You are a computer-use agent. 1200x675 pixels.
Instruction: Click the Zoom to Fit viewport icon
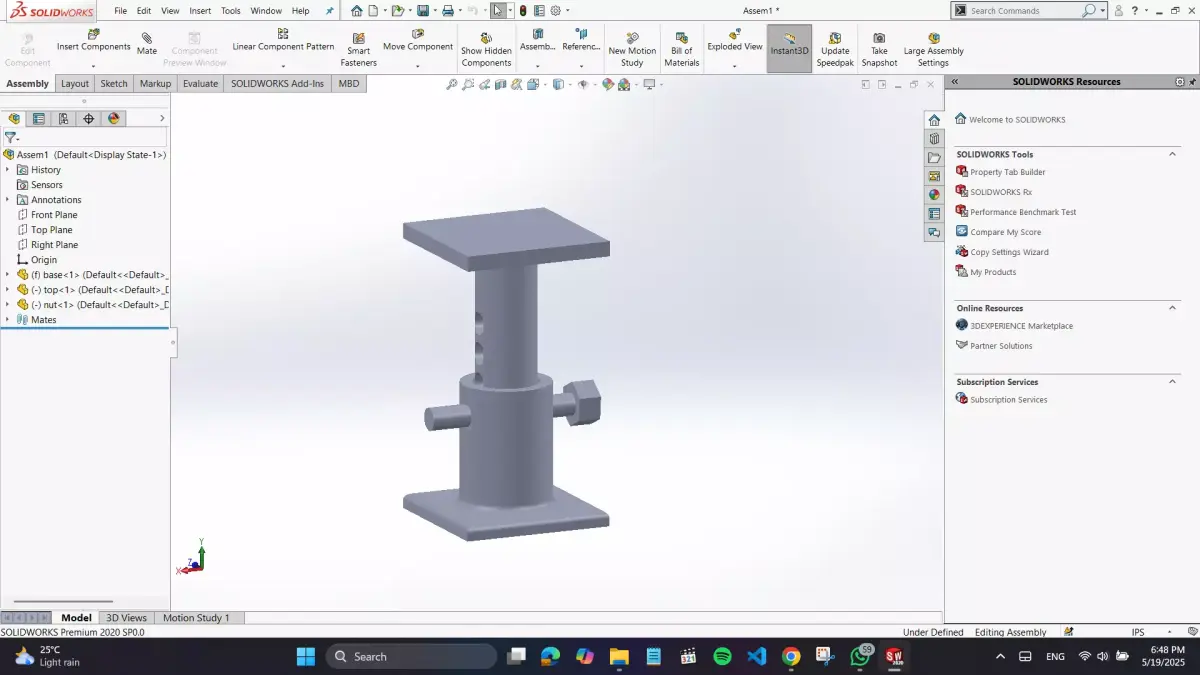[452, 84]
